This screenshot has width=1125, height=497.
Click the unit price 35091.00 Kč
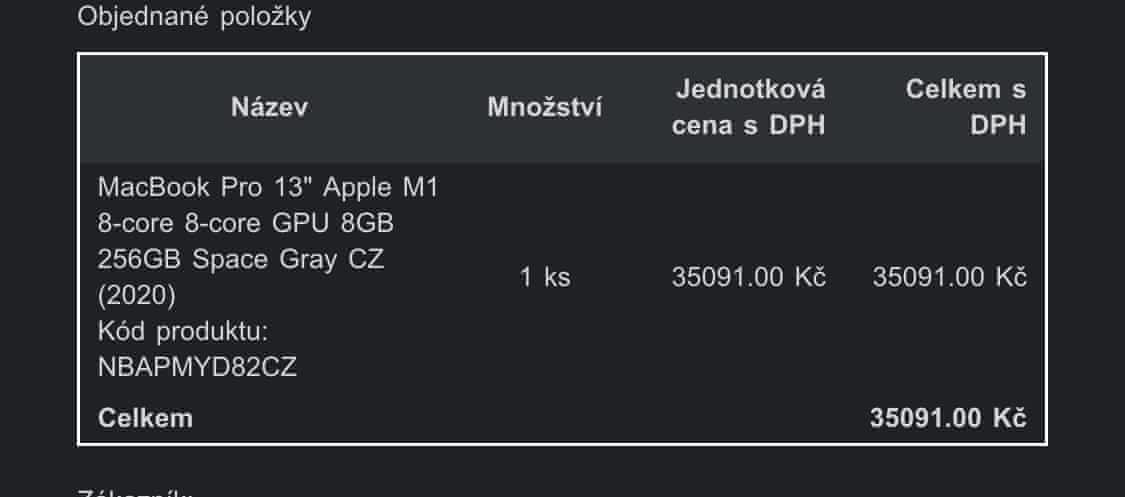click(749, 277)
